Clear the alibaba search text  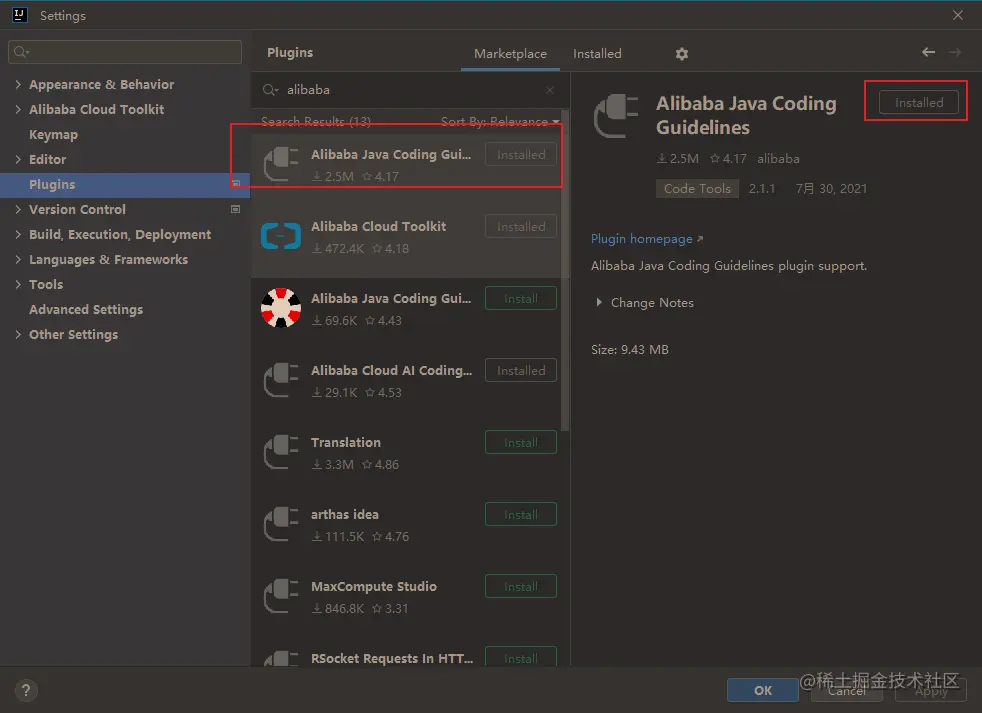(x=550, y=90)
